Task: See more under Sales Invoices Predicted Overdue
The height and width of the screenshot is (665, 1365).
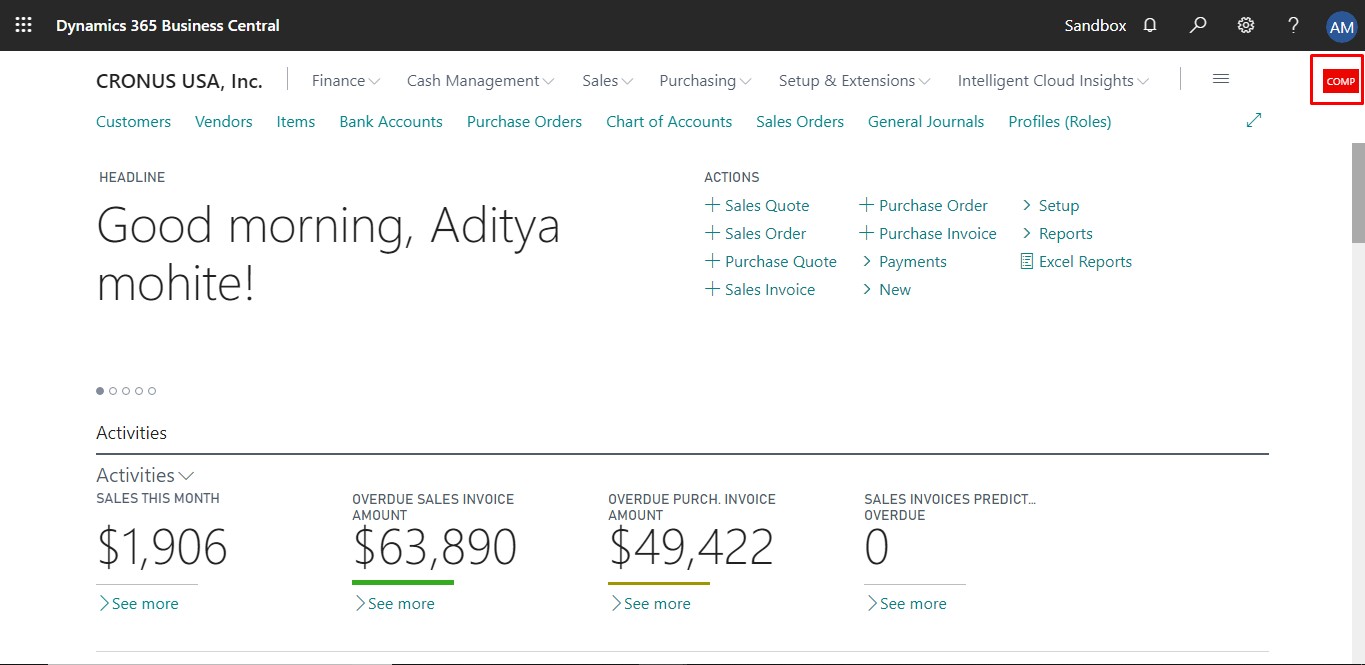Action: (x=906, y=603)
